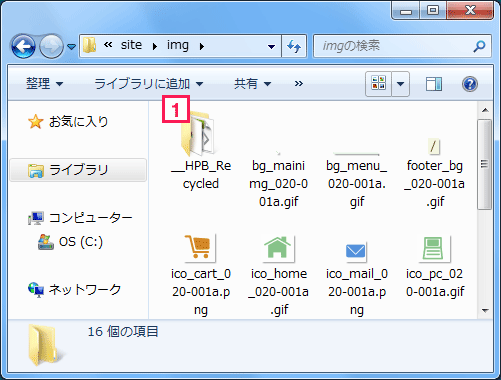Click the Back navigation arrow
Screen dimensions: 501x380
coord(23,46)
